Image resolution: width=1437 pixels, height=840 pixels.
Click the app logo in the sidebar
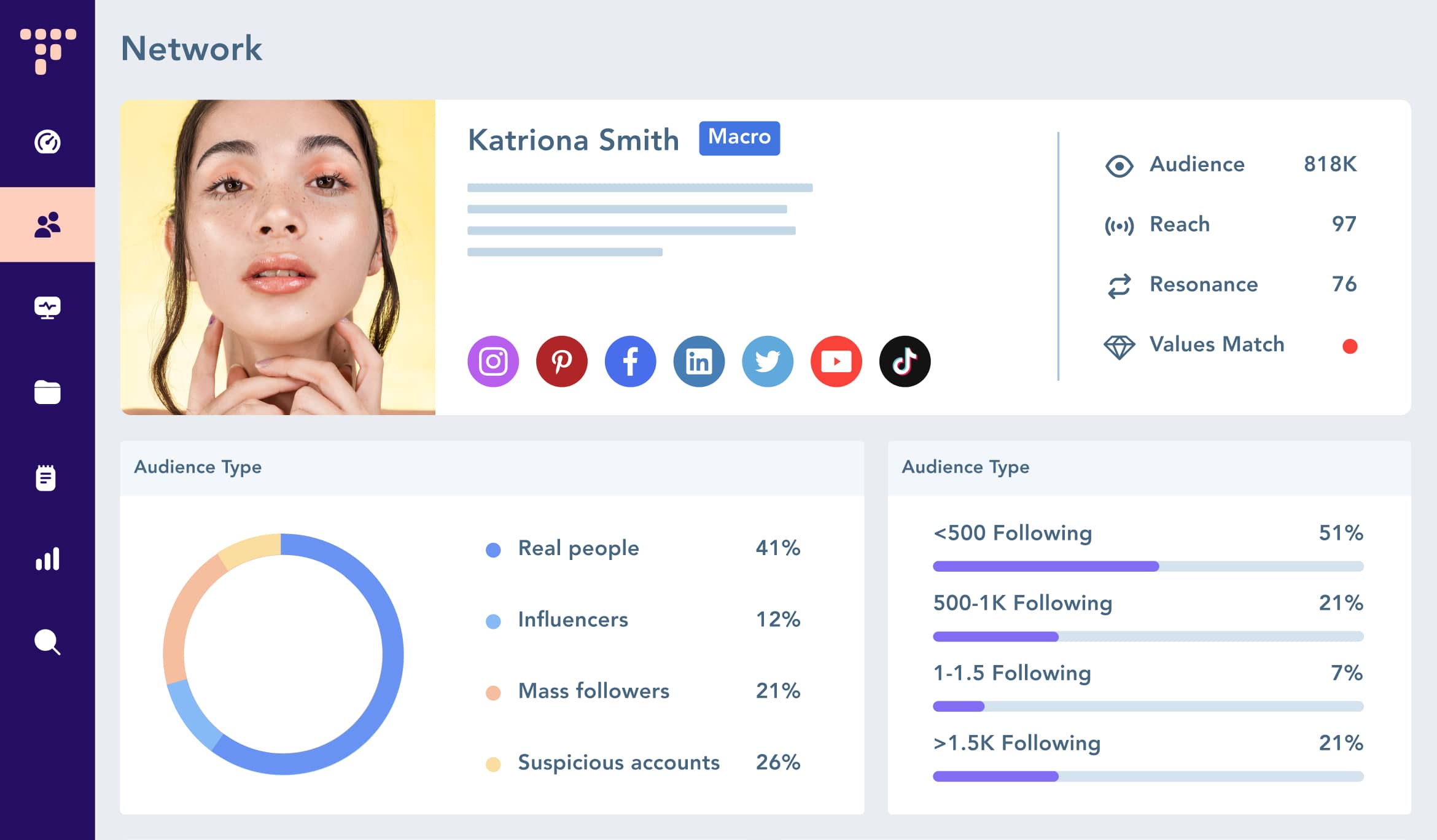[48, 52]
